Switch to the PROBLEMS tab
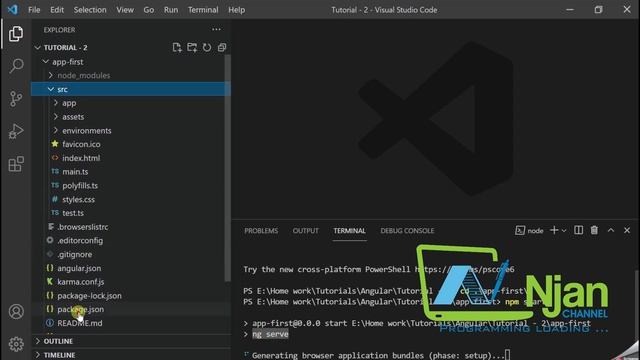The height and width of the screenshot is (360, 640). coord(261,231)
